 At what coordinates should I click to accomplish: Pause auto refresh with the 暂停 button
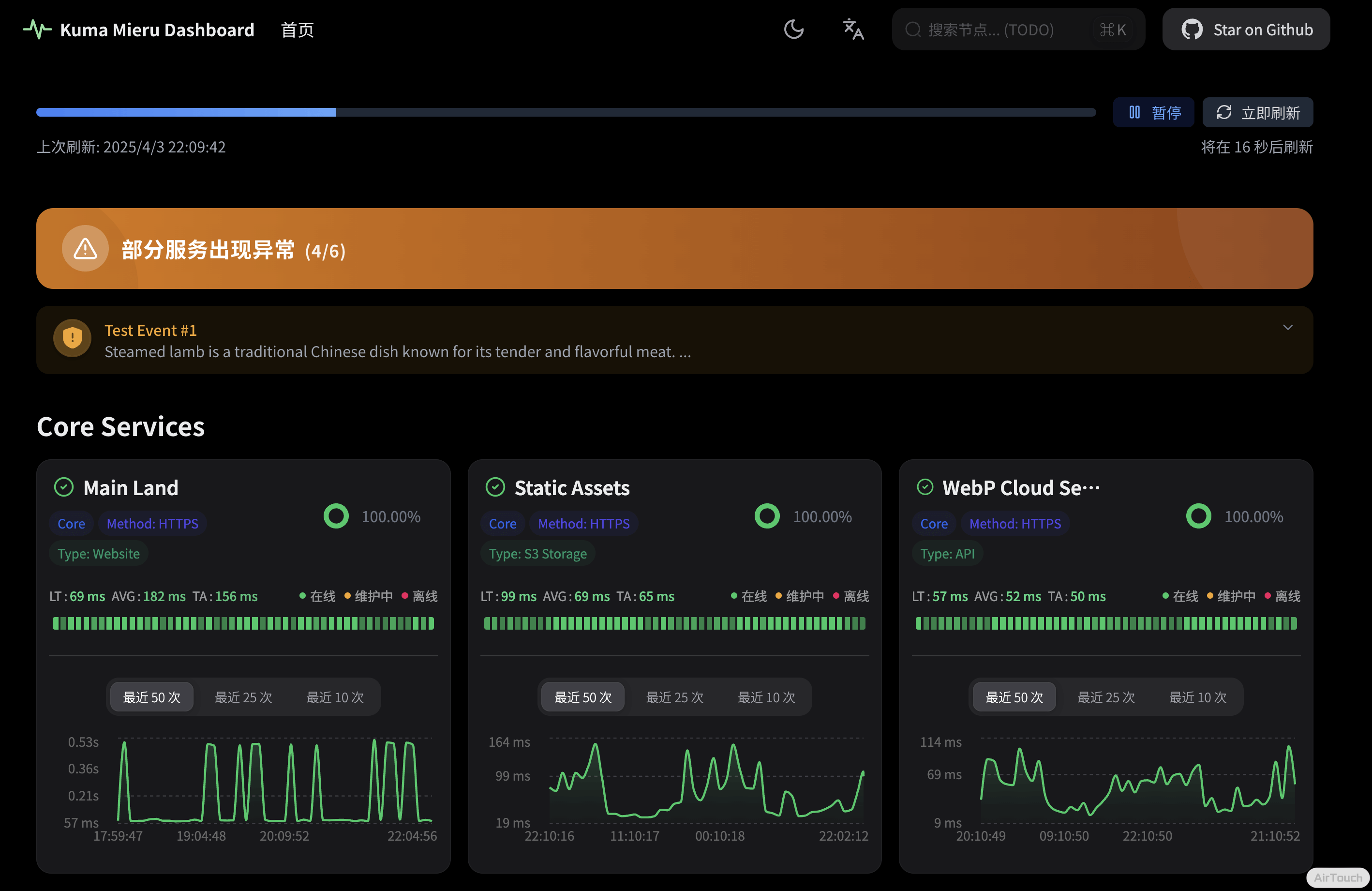tap(1153, 112)
